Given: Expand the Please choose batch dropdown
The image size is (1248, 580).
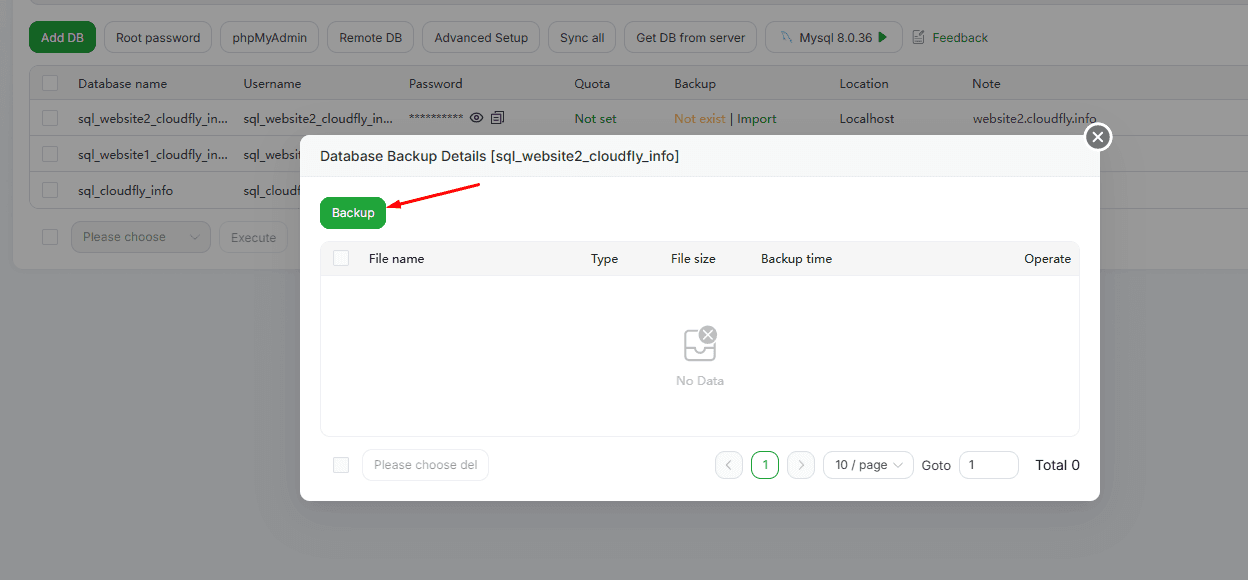Looking at the screenshot, I should (140, 237).
